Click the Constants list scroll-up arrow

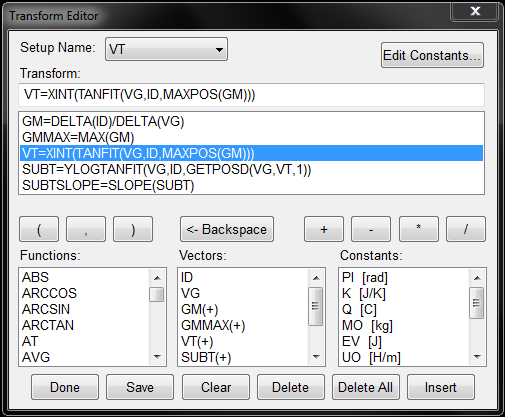click(477, 278)
